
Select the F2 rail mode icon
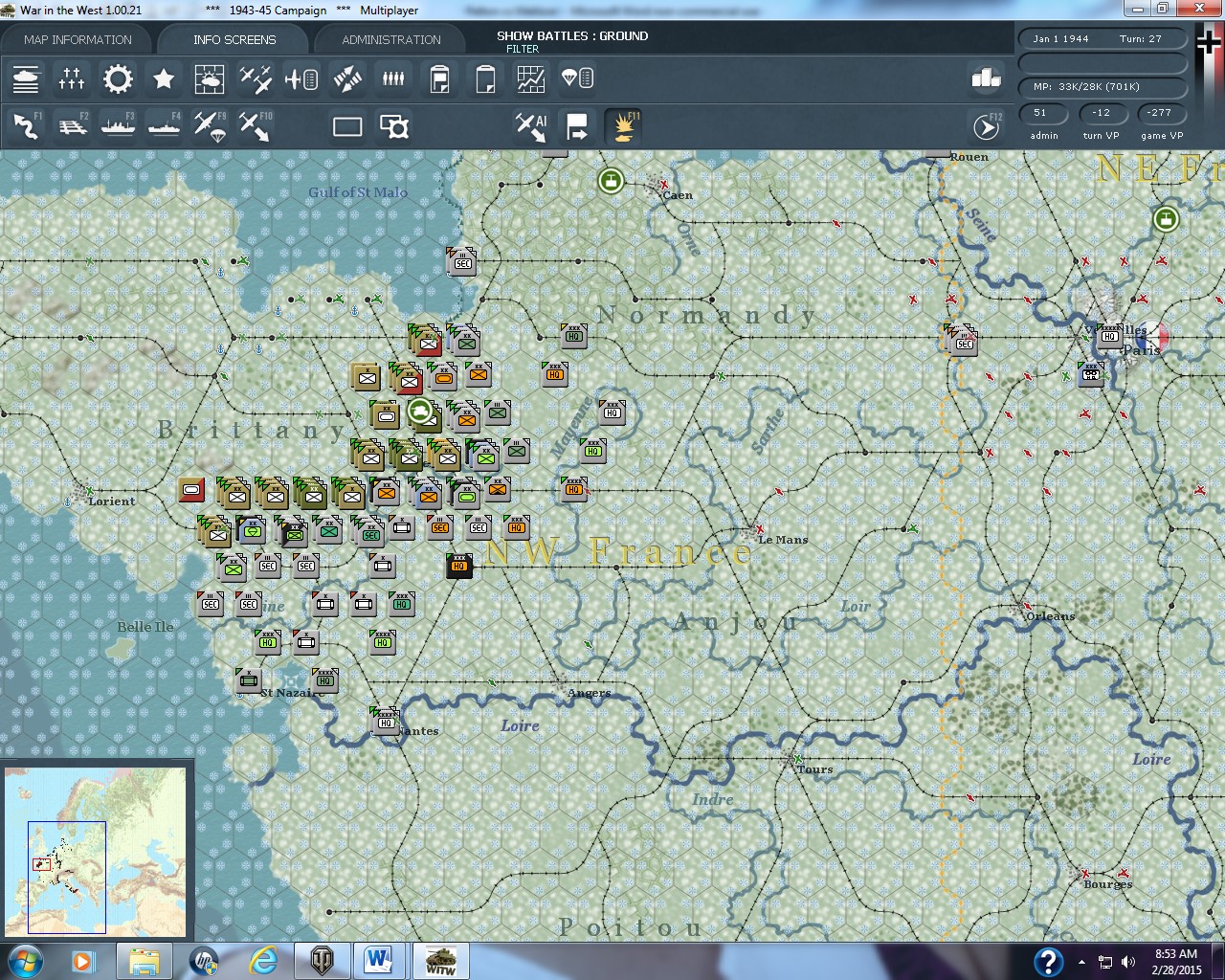click(x=72, y=126)
